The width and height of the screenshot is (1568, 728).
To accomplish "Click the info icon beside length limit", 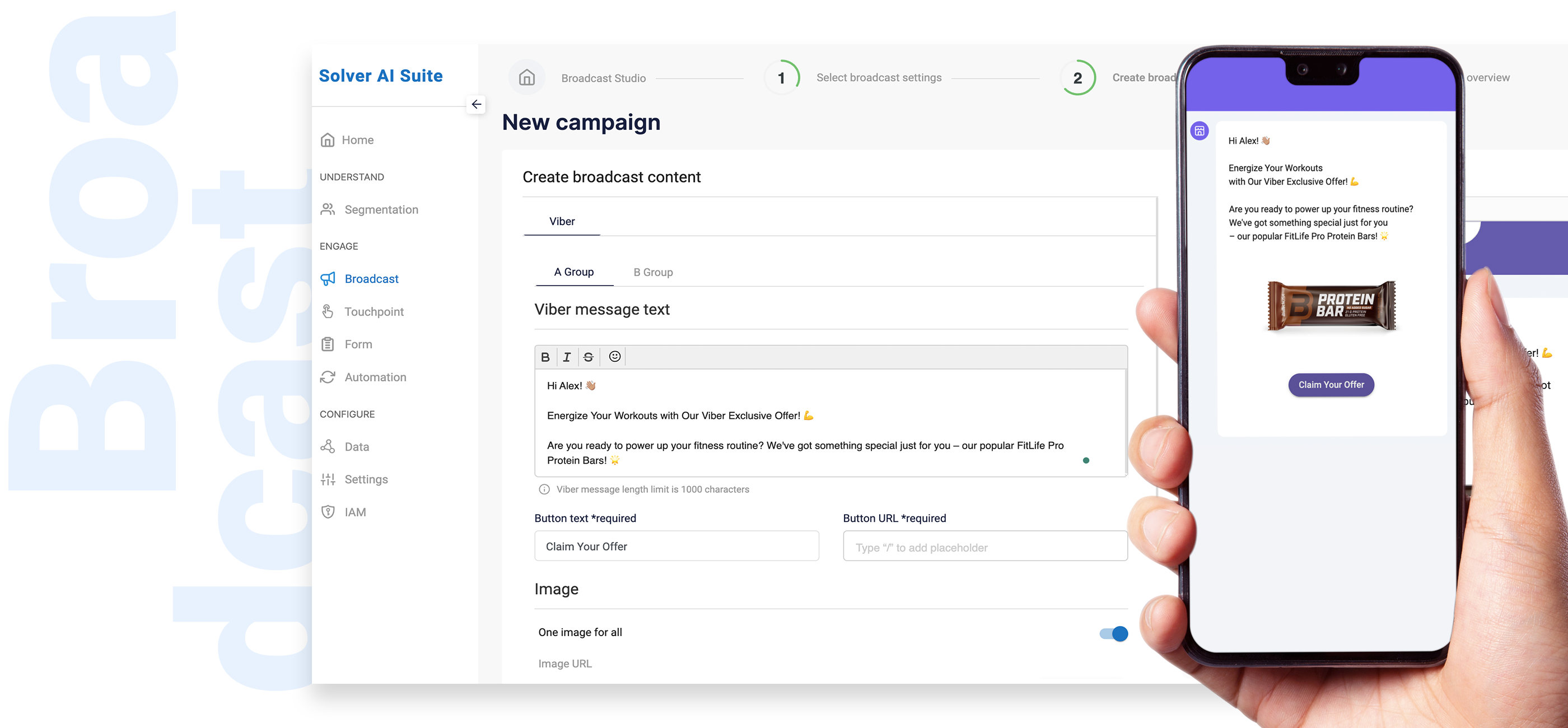I will pyautogui.click(x=544, y=489).
